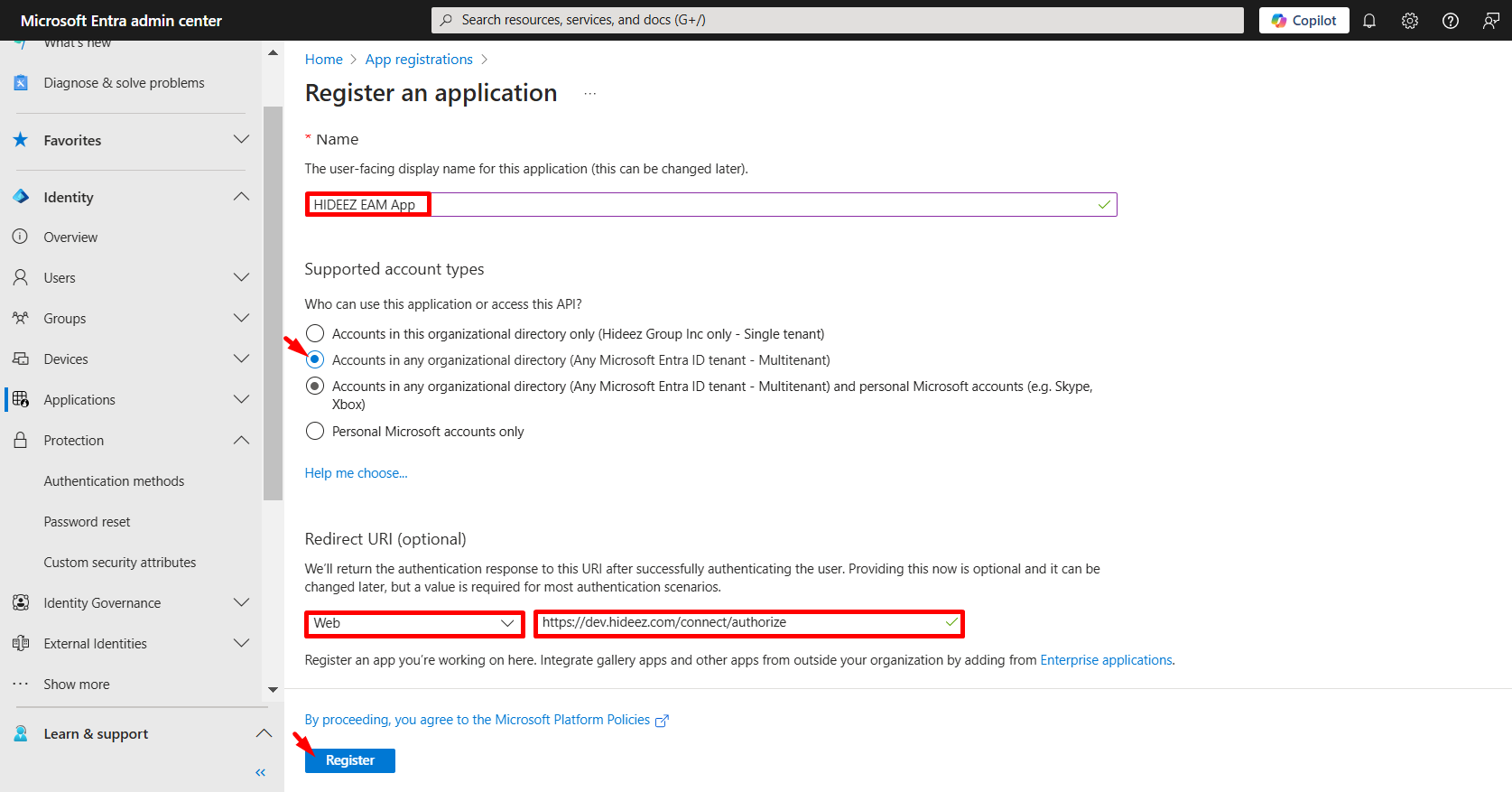The width and height of the screenshot is (1512, 792).
Task: Collapse the Protection section chevron
Action: pos(241,440)
